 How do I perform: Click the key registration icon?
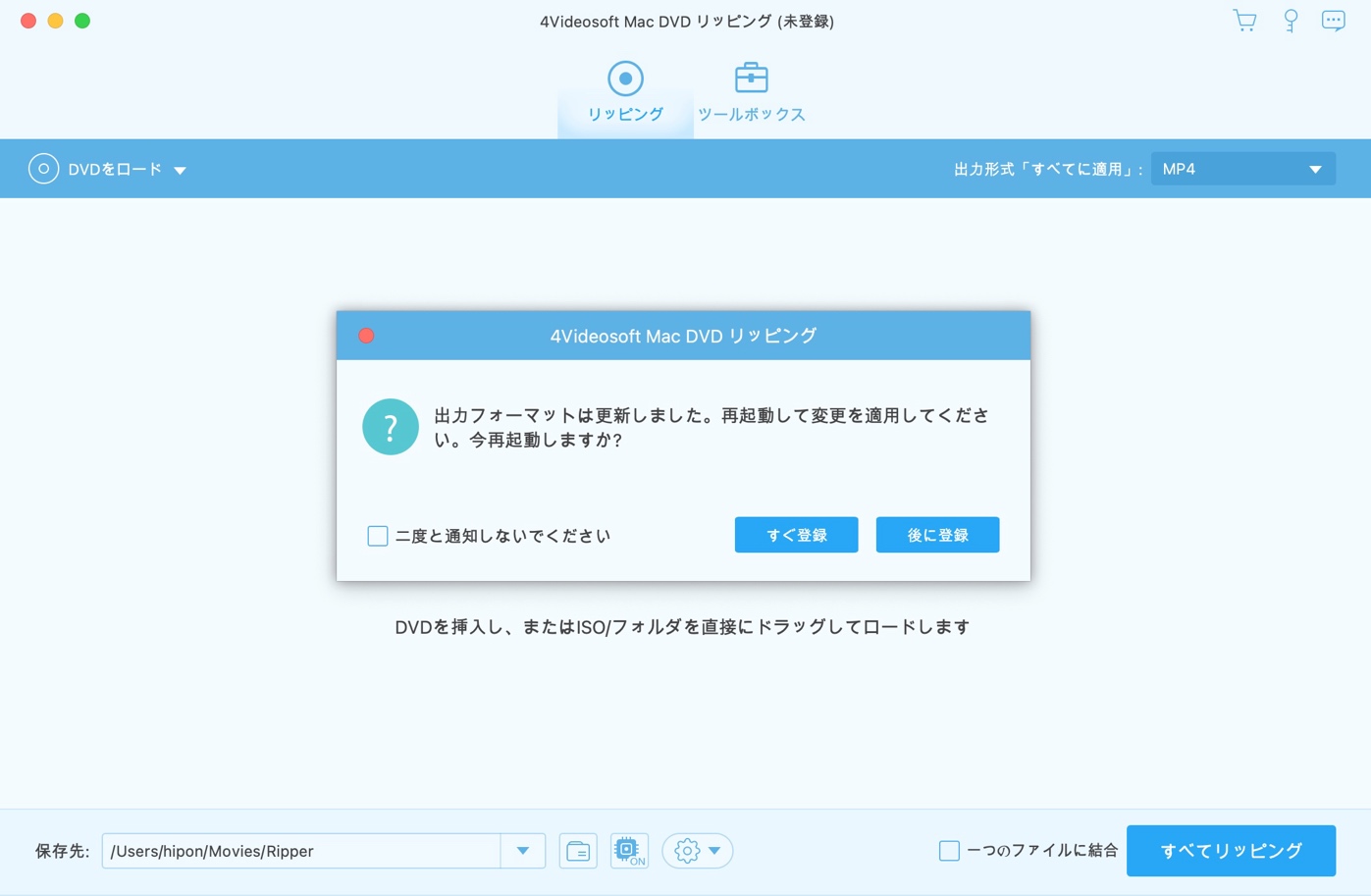pos(1291,21)
